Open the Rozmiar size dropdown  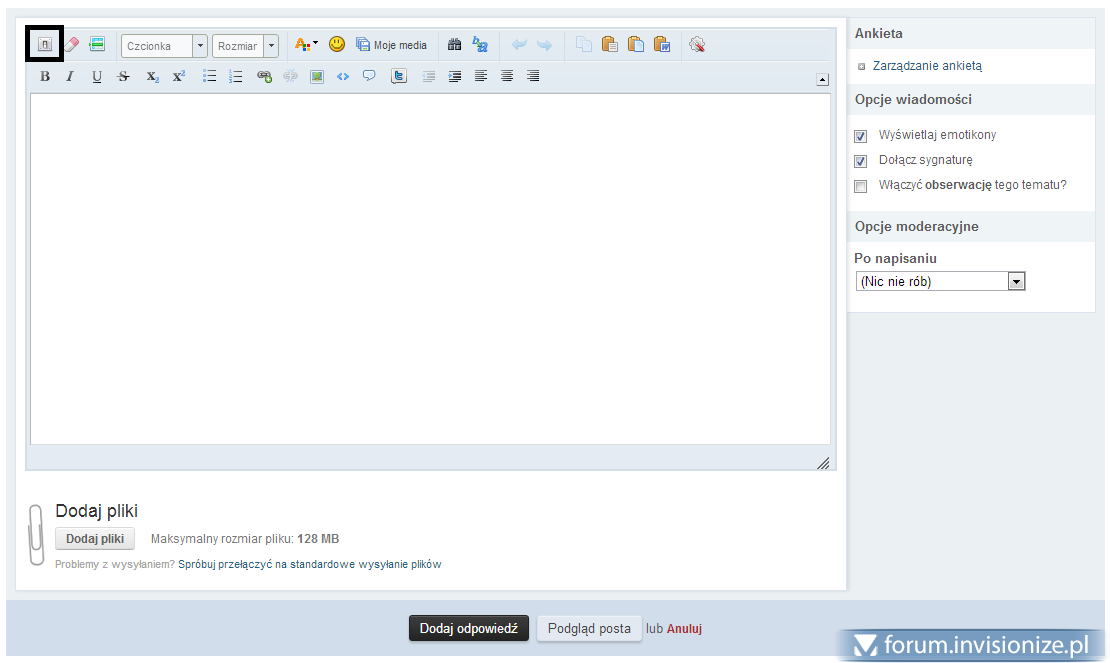click(x=245, y=46)
